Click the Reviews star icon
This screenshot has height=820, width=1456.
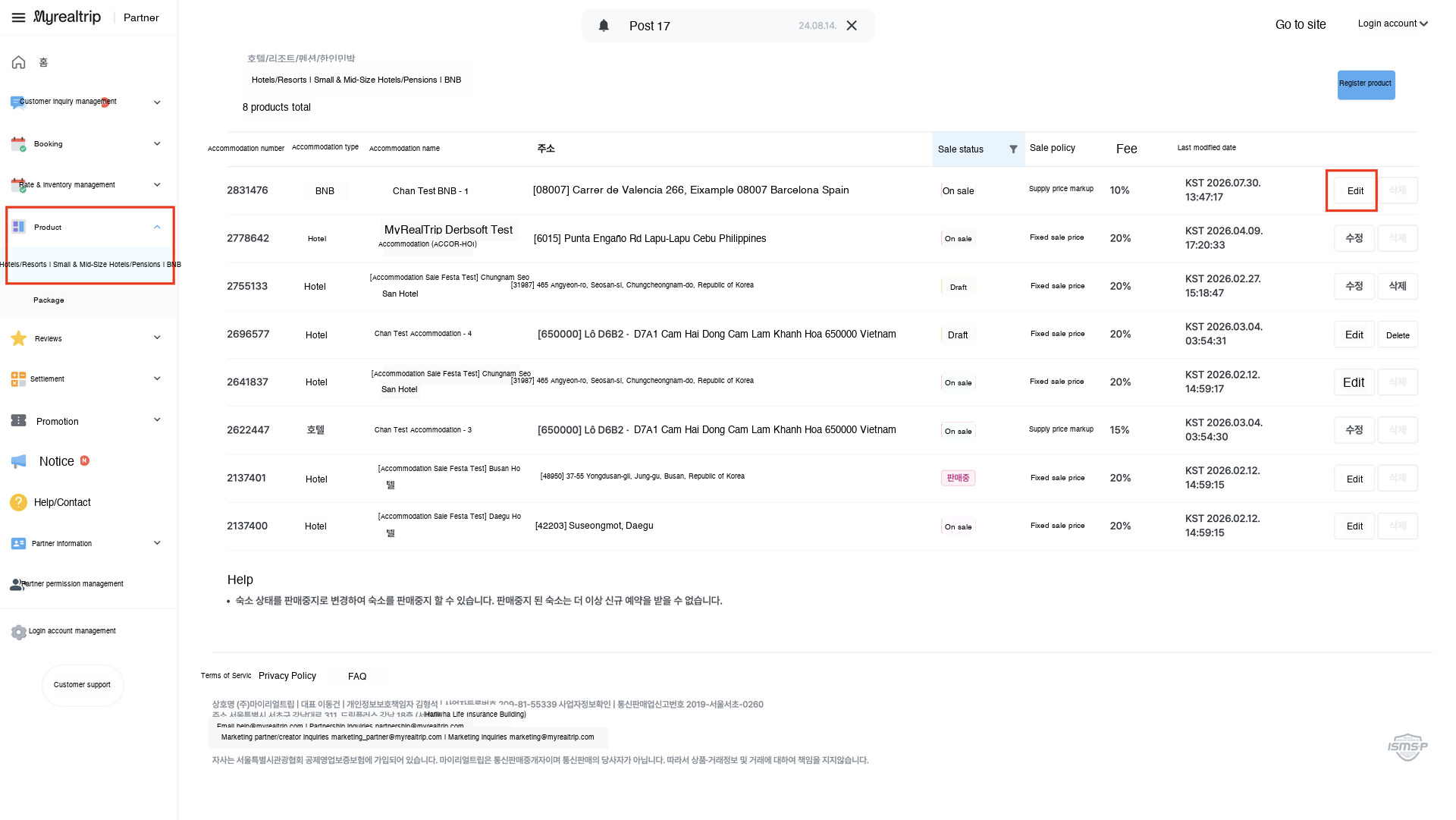19,338
